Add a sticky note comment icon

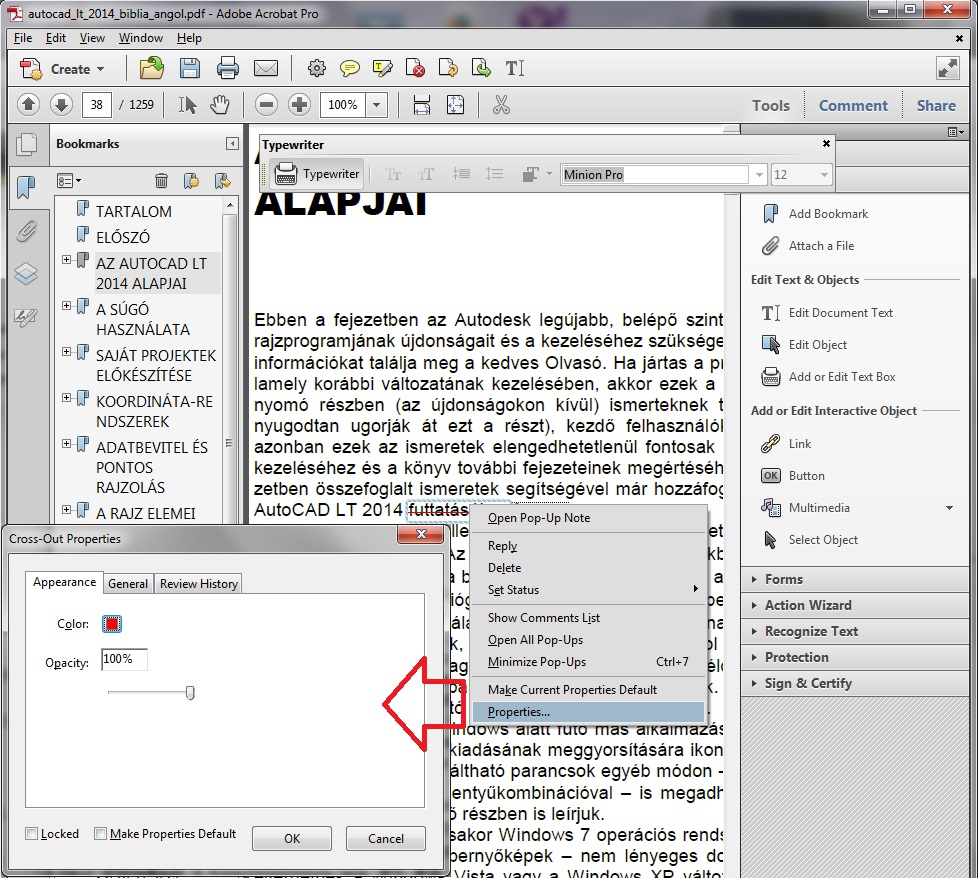(x=349, y=68)
